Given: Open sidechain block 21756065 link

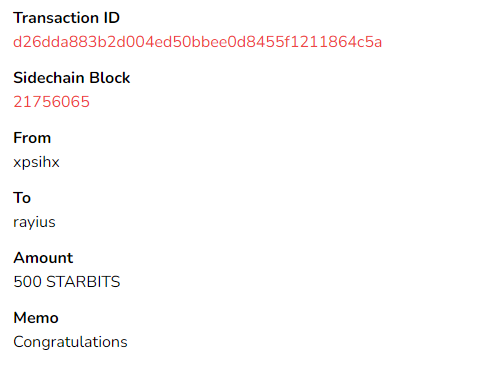Looking at the screenshot, I should click(x=52, y=102).
